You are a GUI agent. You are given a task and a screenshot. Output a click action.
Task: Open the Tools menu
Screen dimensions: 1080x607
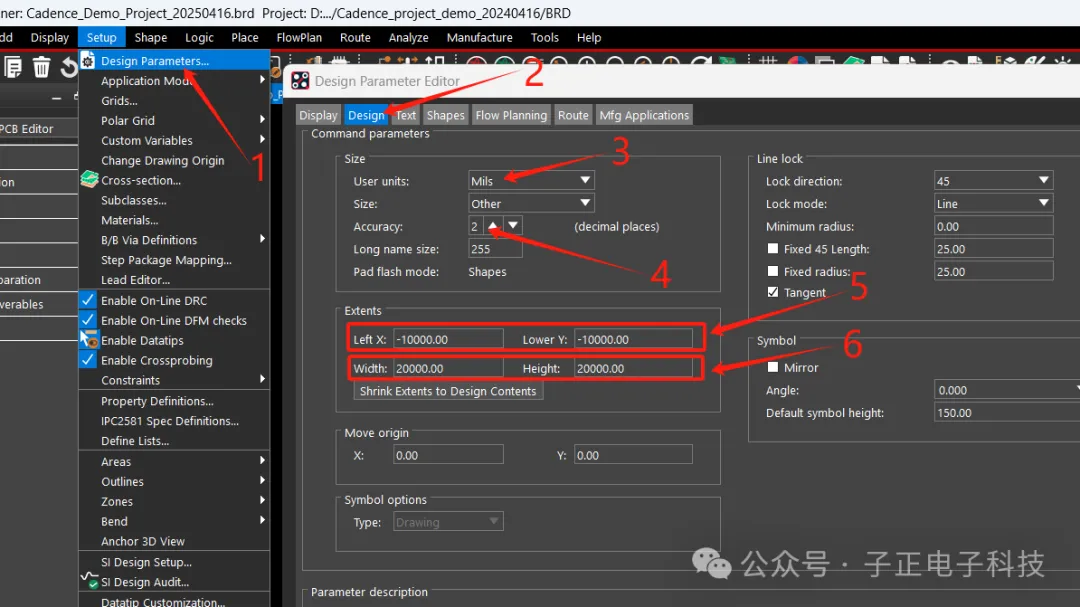(544, 37)
